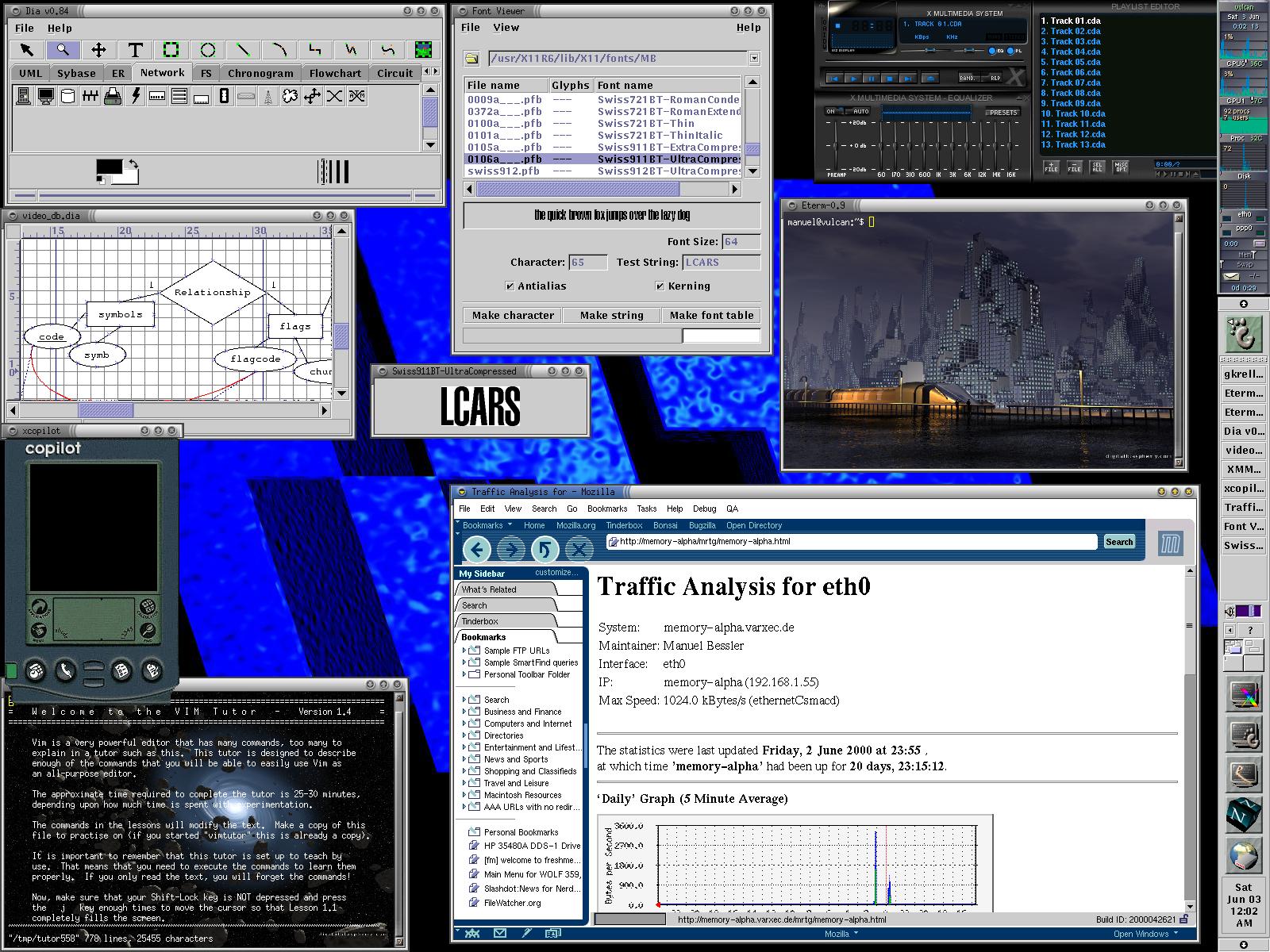Viewport: 1270px width, 952px height.
Task: Open the GNOME foot menu
Action: point(1243,334)
